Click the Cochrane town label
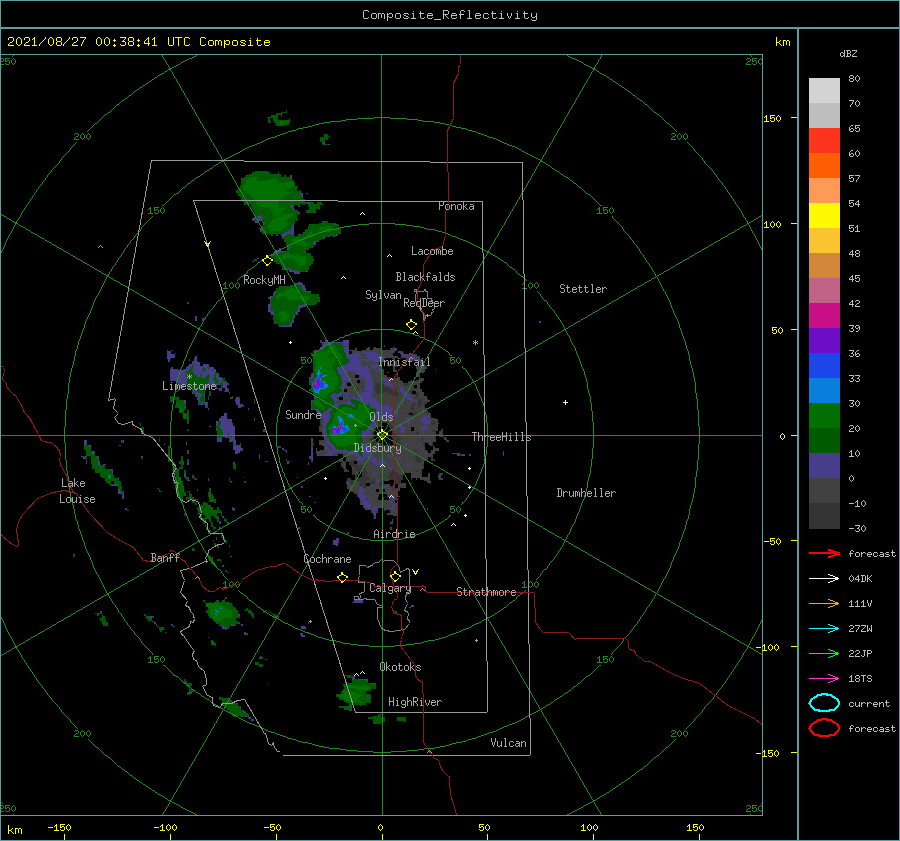Viewport: 900px width, 841px height. click(327, 559)
